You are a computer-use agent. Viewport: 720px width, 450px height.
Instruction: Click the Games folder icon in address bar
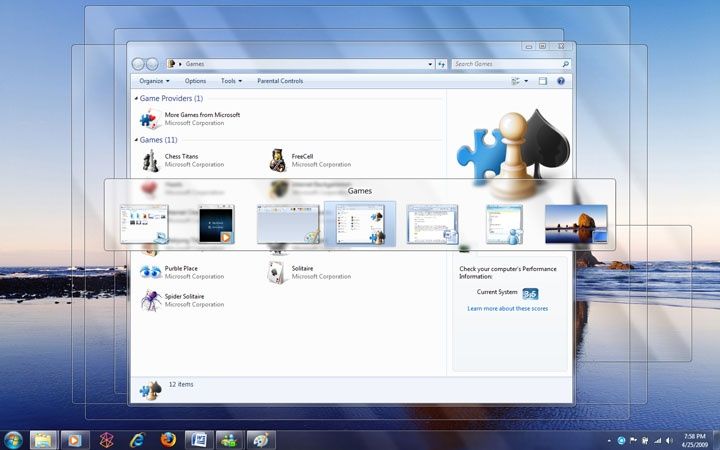coord(171,64)
